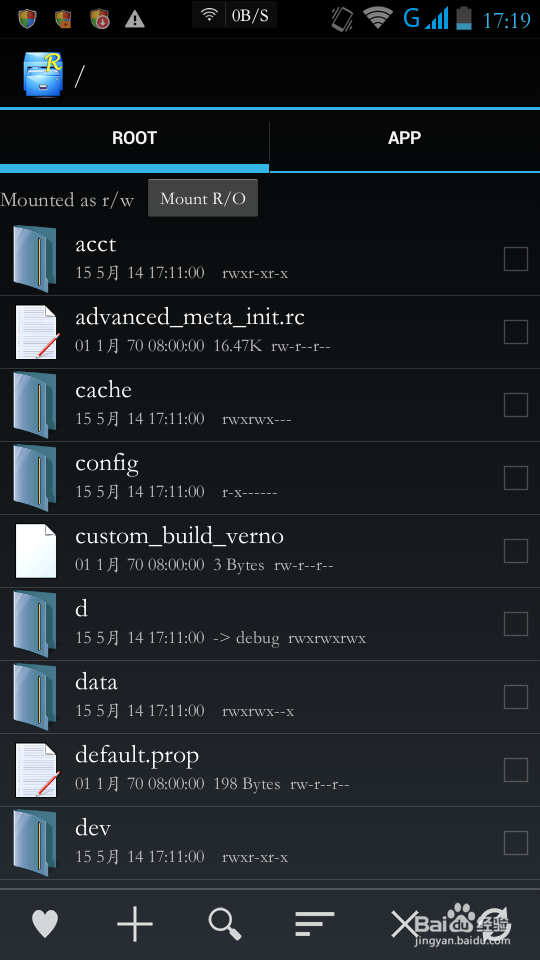Image resolution: width=540 pixels, height=960 pixels.
Task: Tap the Wi-Fi status bar icon
Action: (x=378, y=19)
